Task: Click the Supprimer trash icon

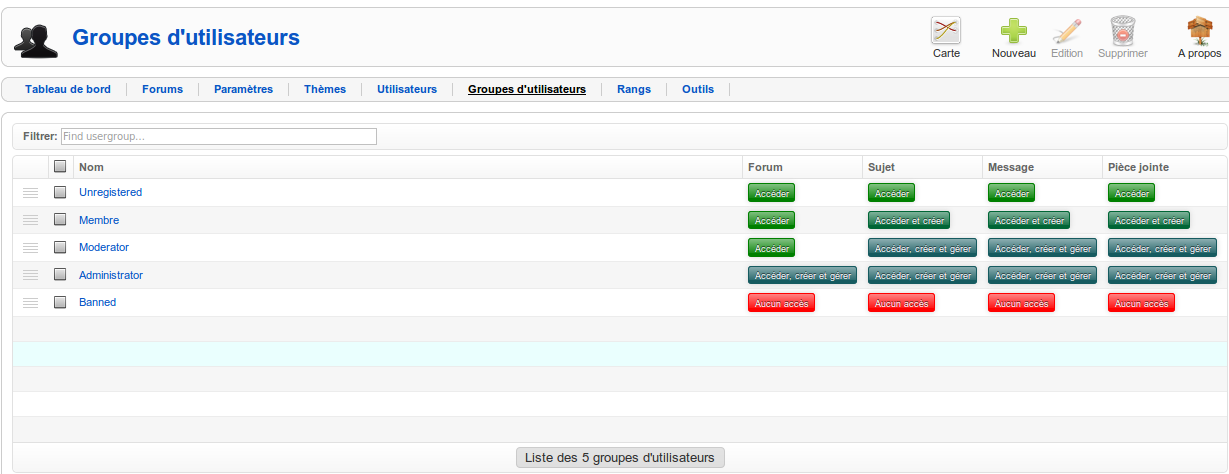Action: click(x=1122, y=31)
